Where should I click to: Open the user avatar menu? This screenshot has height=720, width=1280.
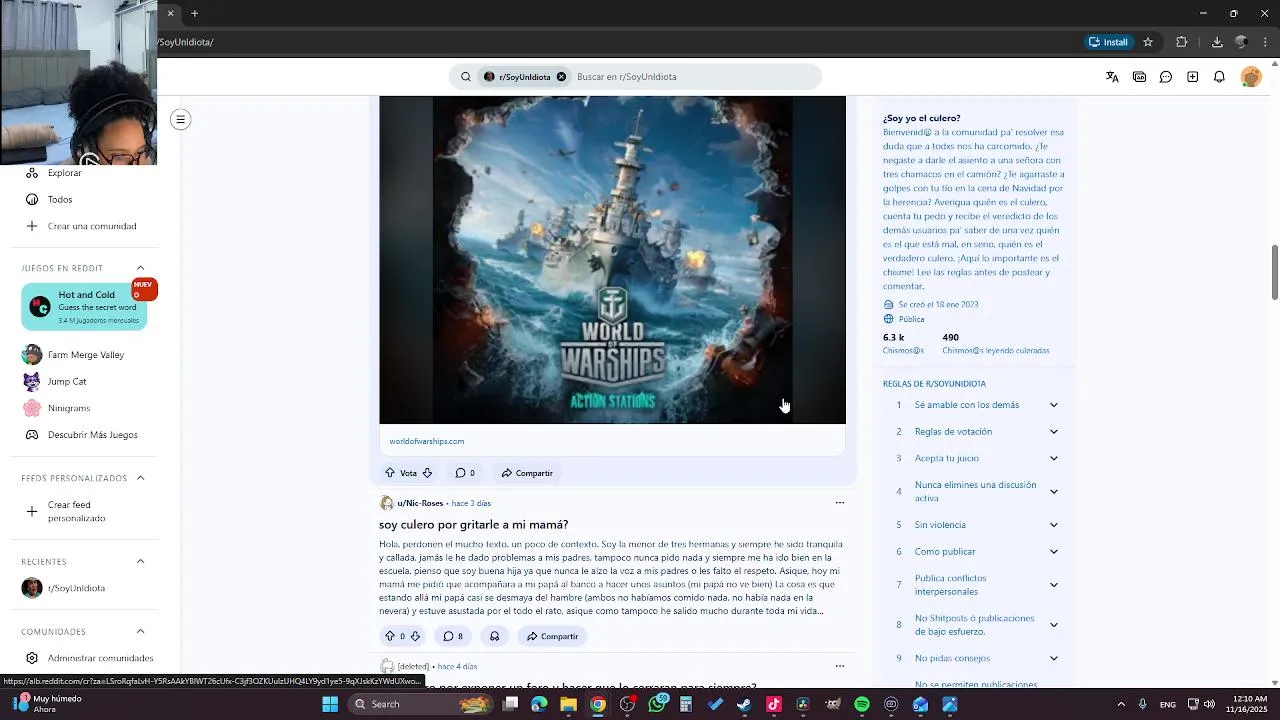pyautogui.click(x=1250, y=77)
